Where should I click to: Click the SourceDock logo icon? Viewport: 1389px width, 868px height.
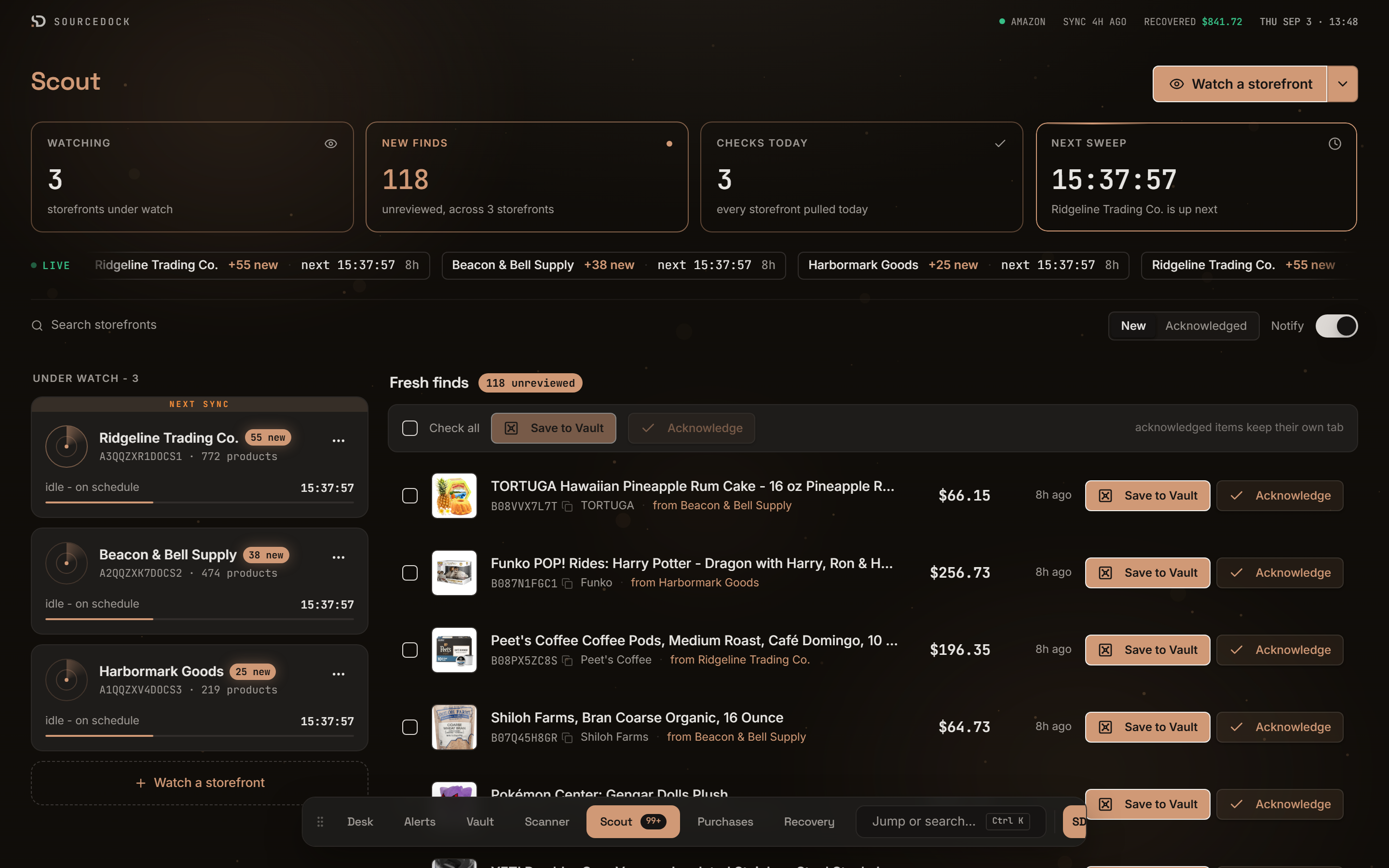coord(39,21)
